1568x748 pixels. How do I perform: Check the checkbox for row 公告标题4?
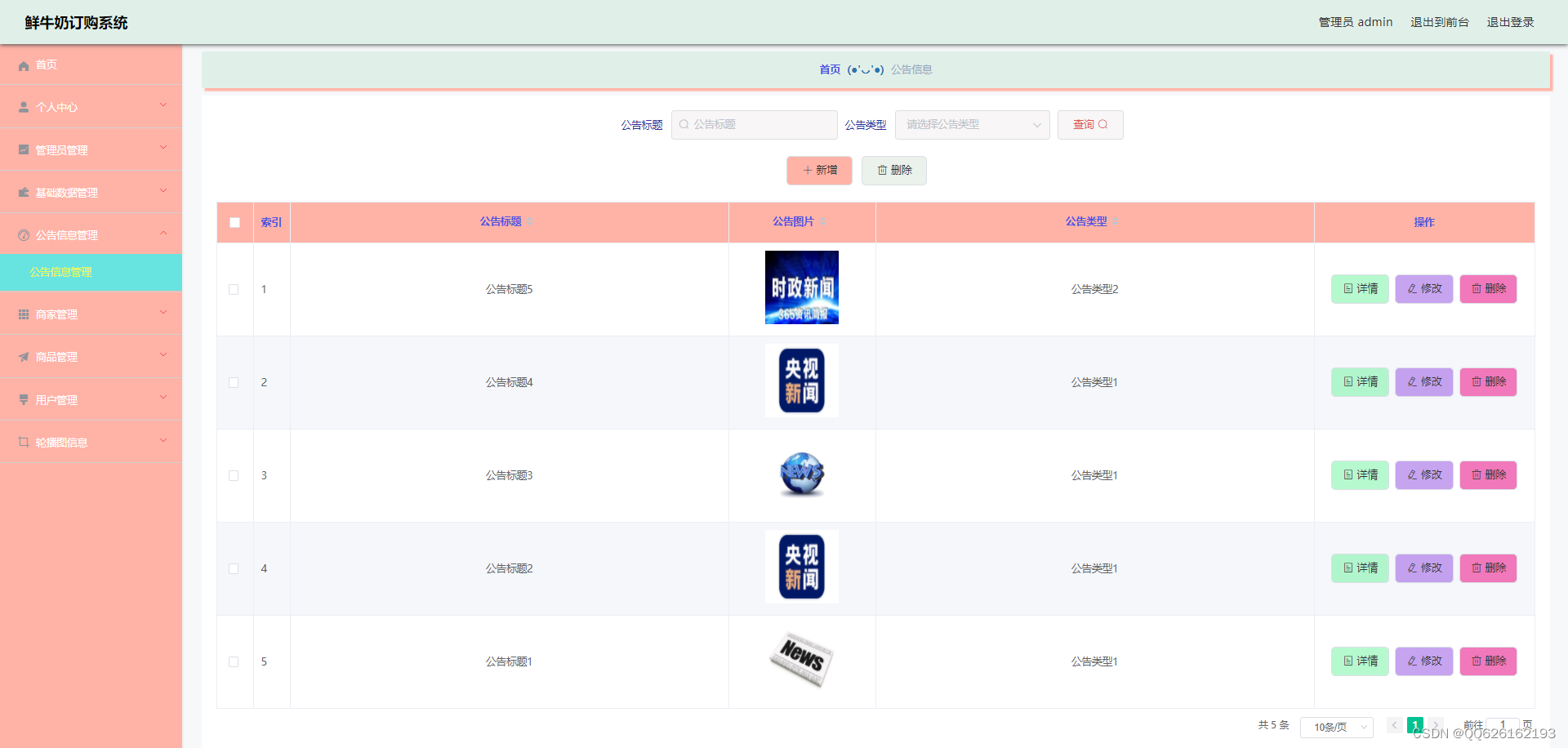(x=234, y=382)
